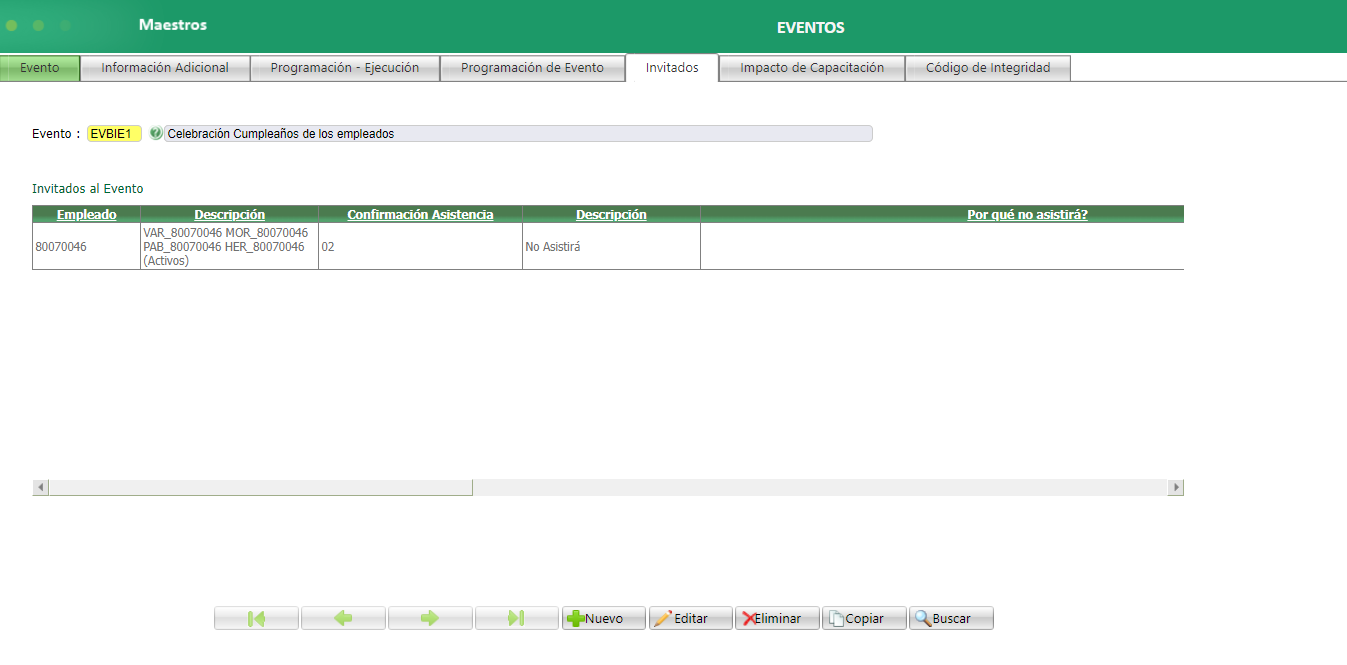The image size is (1347, 665).
Task: Click the horizontal scrollbar left arrow
Action: 41,487
